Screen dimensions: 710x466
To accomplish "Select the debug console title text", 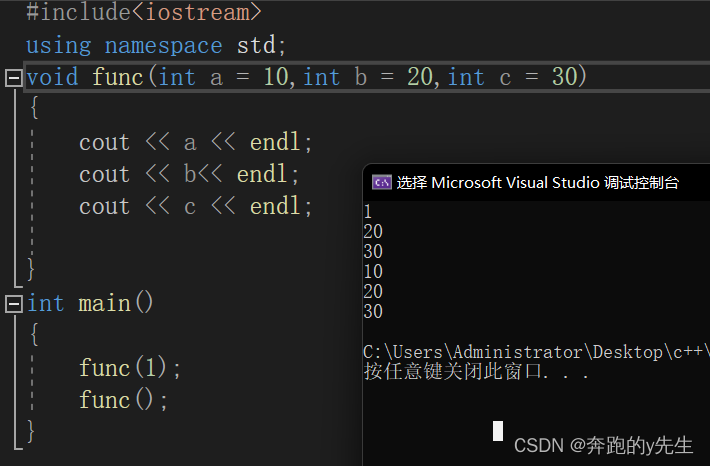I will [537, 183].
